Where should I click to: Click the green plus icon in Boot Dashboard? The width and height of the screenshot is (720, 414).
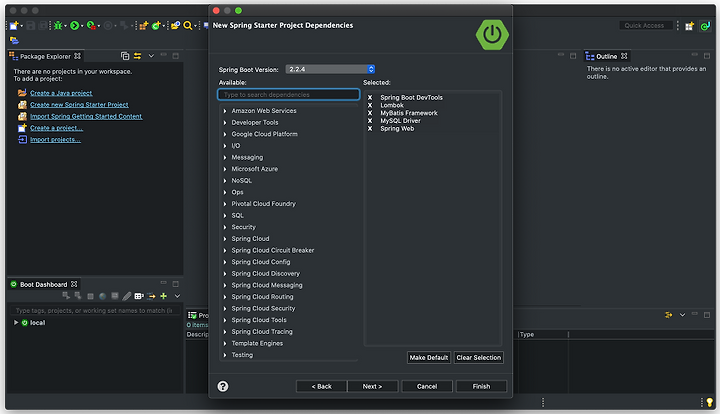(163, 297)
